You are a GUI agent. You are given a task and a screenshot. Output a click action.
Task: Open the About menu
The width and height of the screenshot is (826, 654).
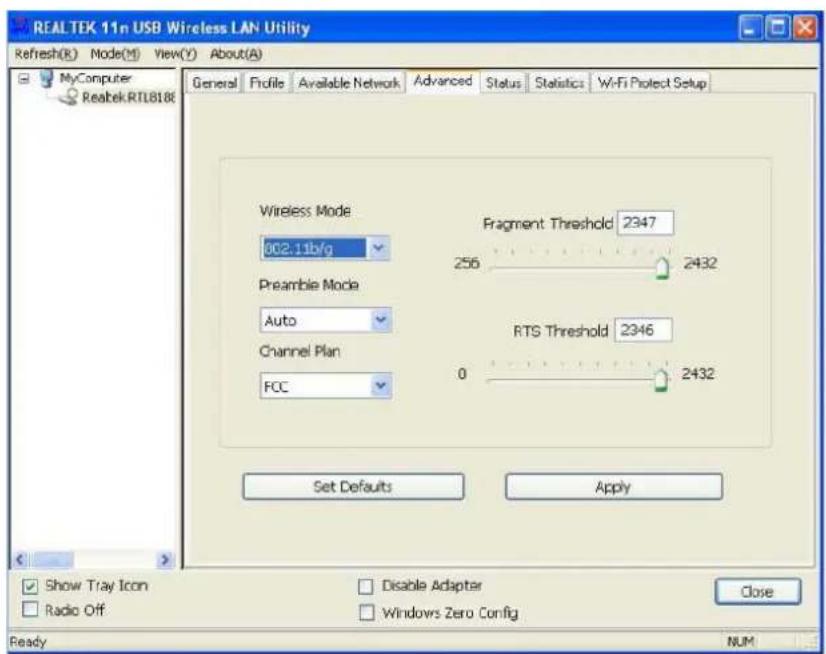click(236, 54)
